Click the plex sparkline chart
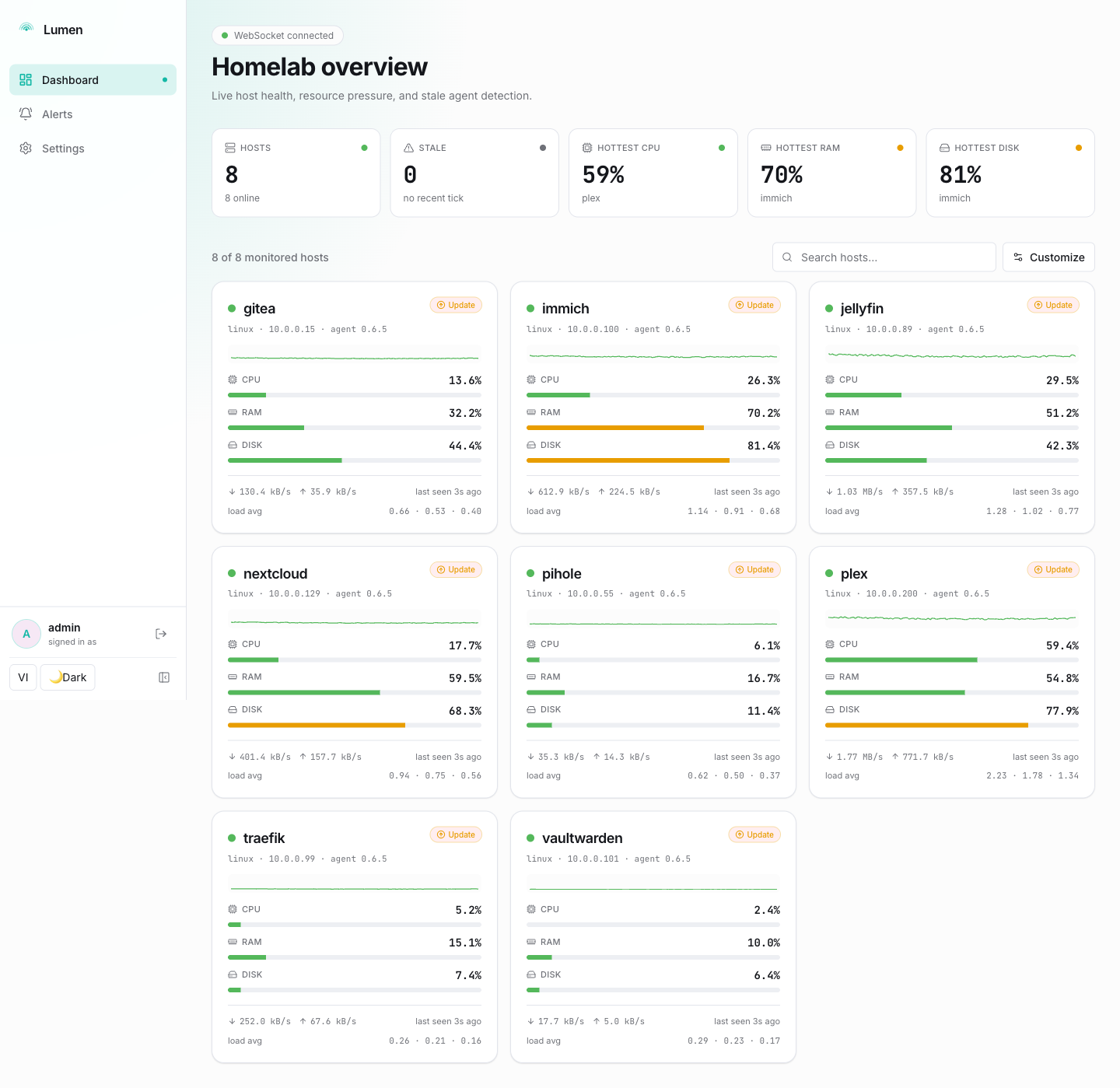This screenshot has width=1120, height=1088. pyautogui.click(x=952, y=621)
